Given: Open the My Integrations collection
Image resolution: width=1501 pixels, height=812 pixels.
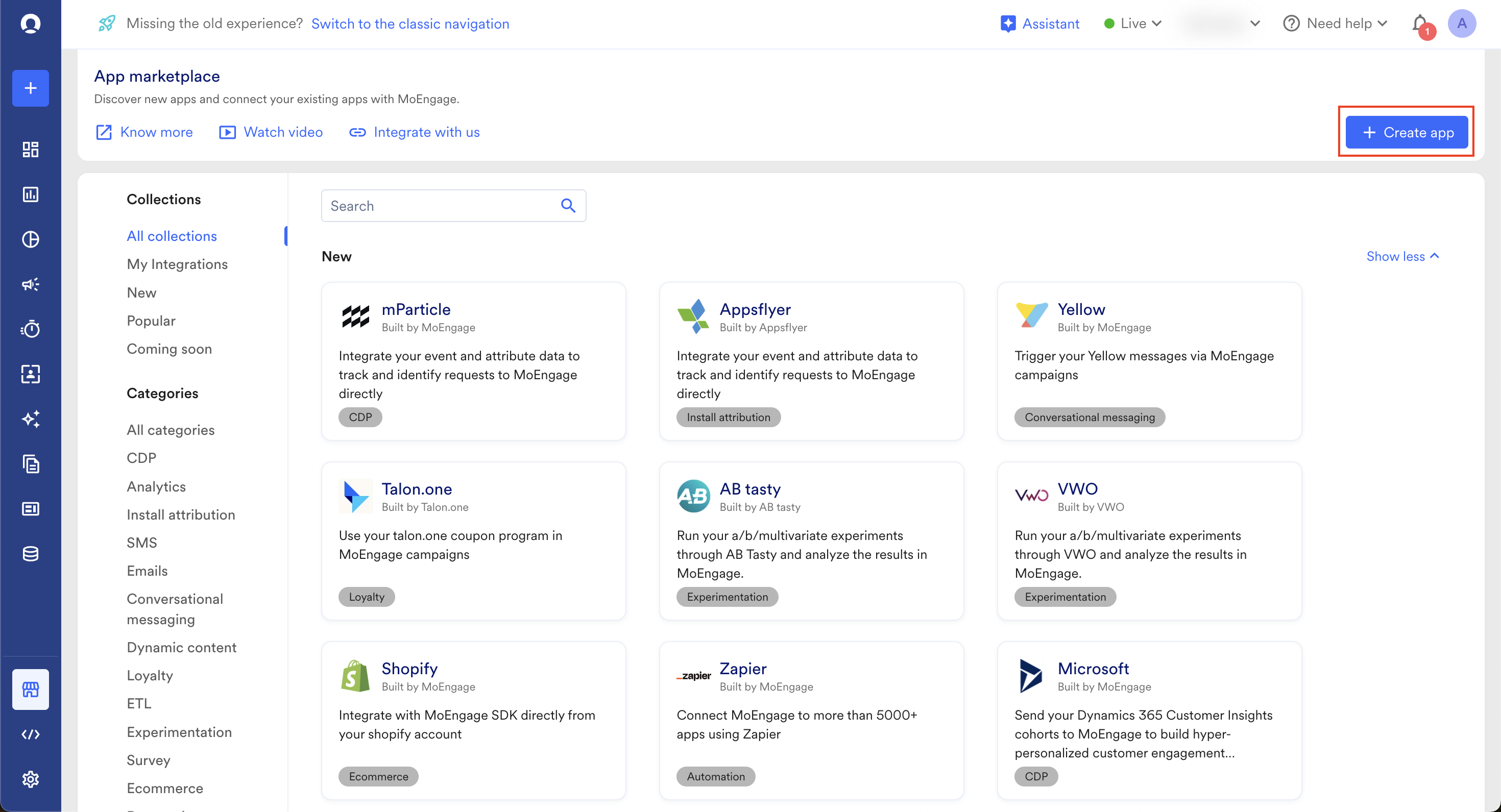Looking at the screenshot, I should (177, 264).
